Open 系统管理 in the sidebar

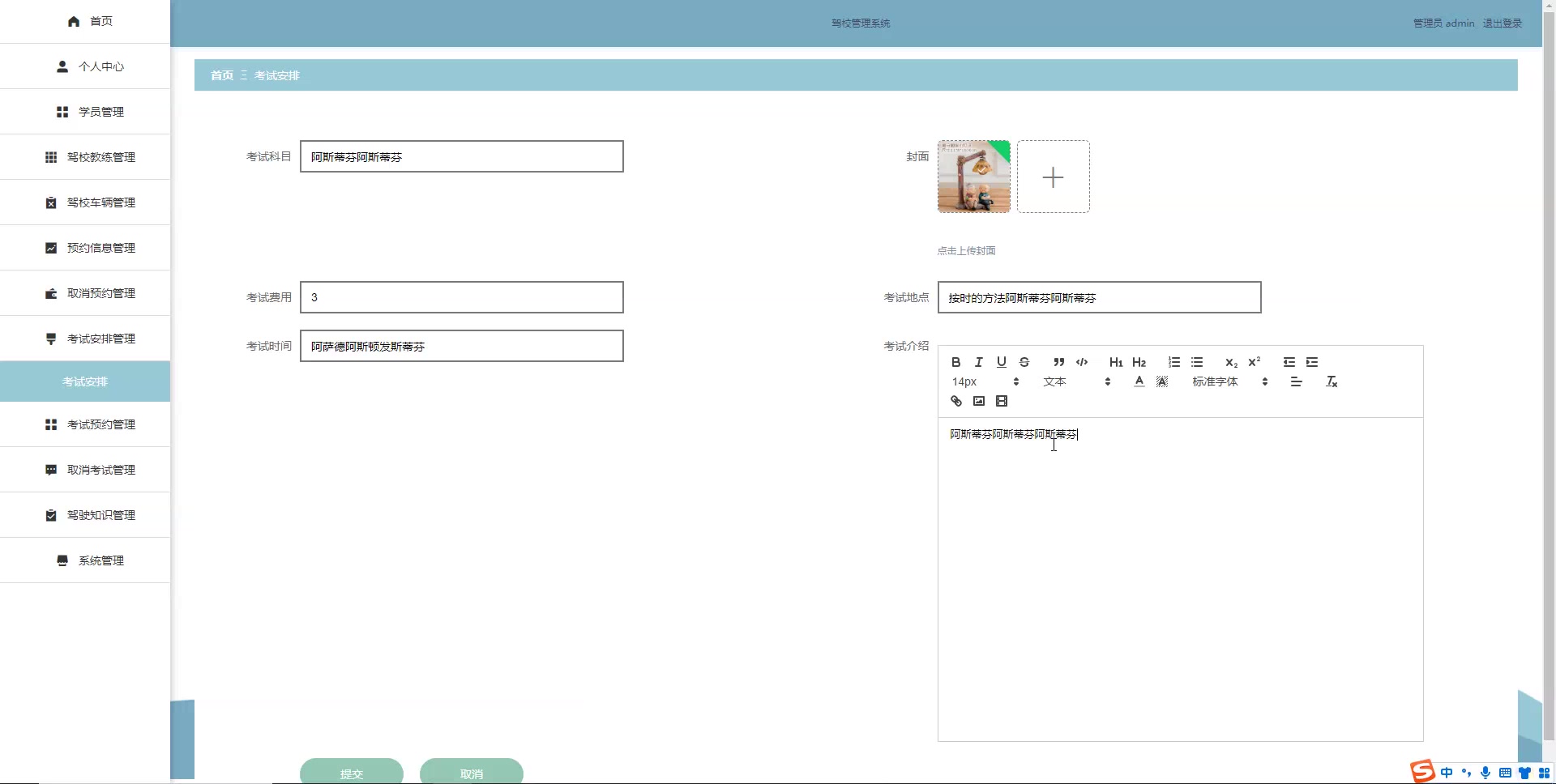pos(100,560)
